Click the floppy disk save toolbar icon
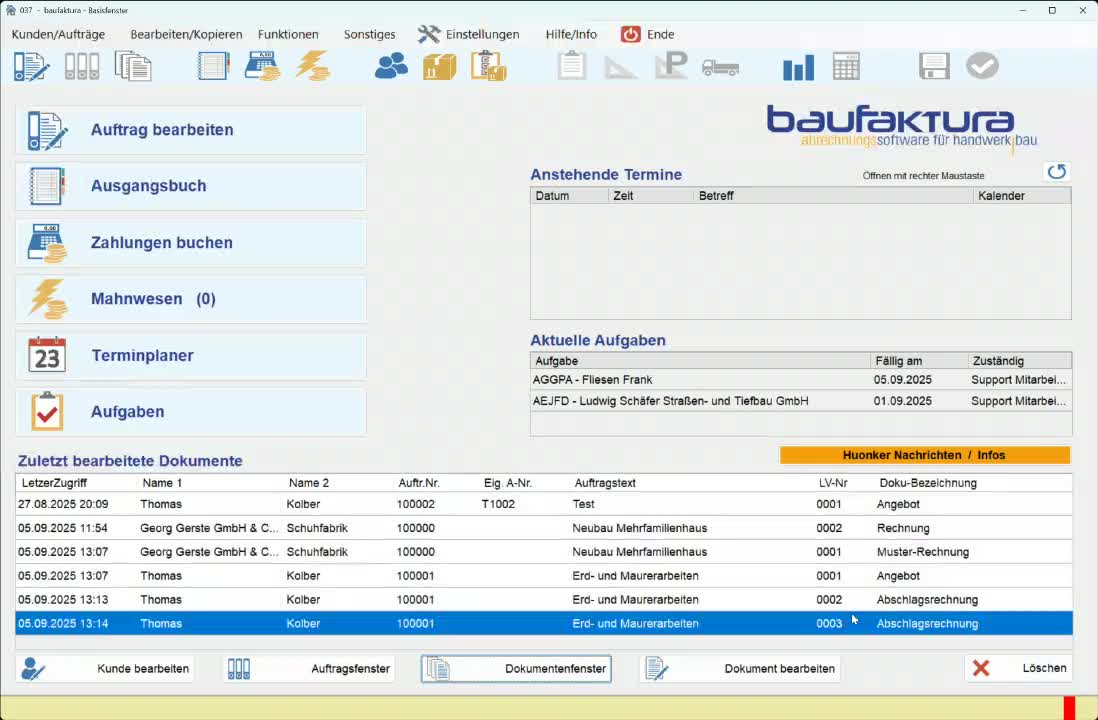 [x=934, y=67]
